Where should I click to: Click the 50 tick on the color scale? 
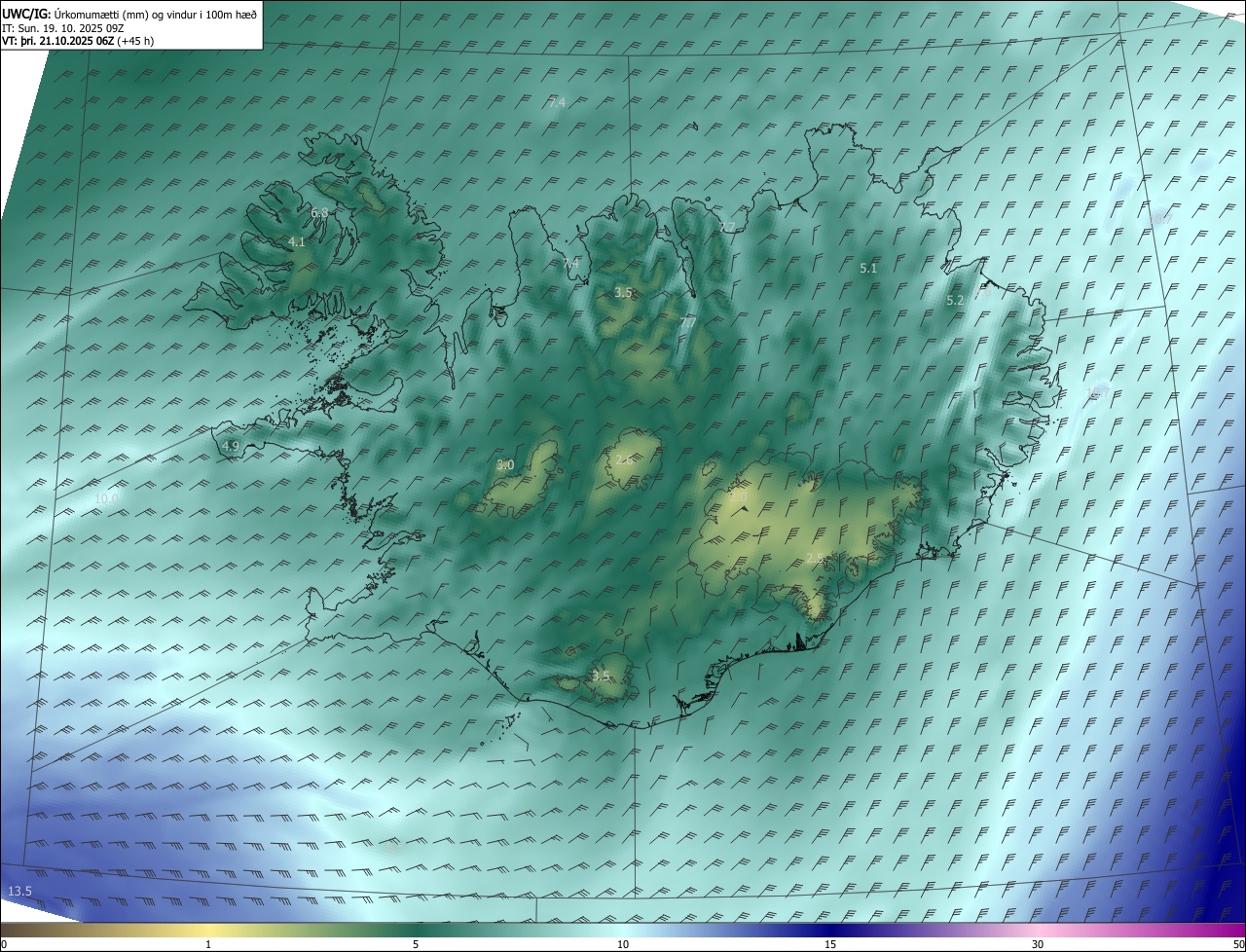coord(1238,945)
